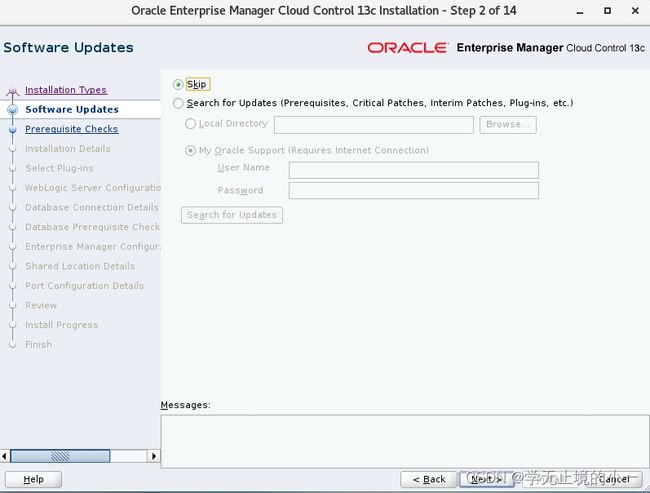Image resolution: width=650 pixels, height=493 pixels.
Task: Cancel the installation with Cancel button
Action: [x=614, y=479]
